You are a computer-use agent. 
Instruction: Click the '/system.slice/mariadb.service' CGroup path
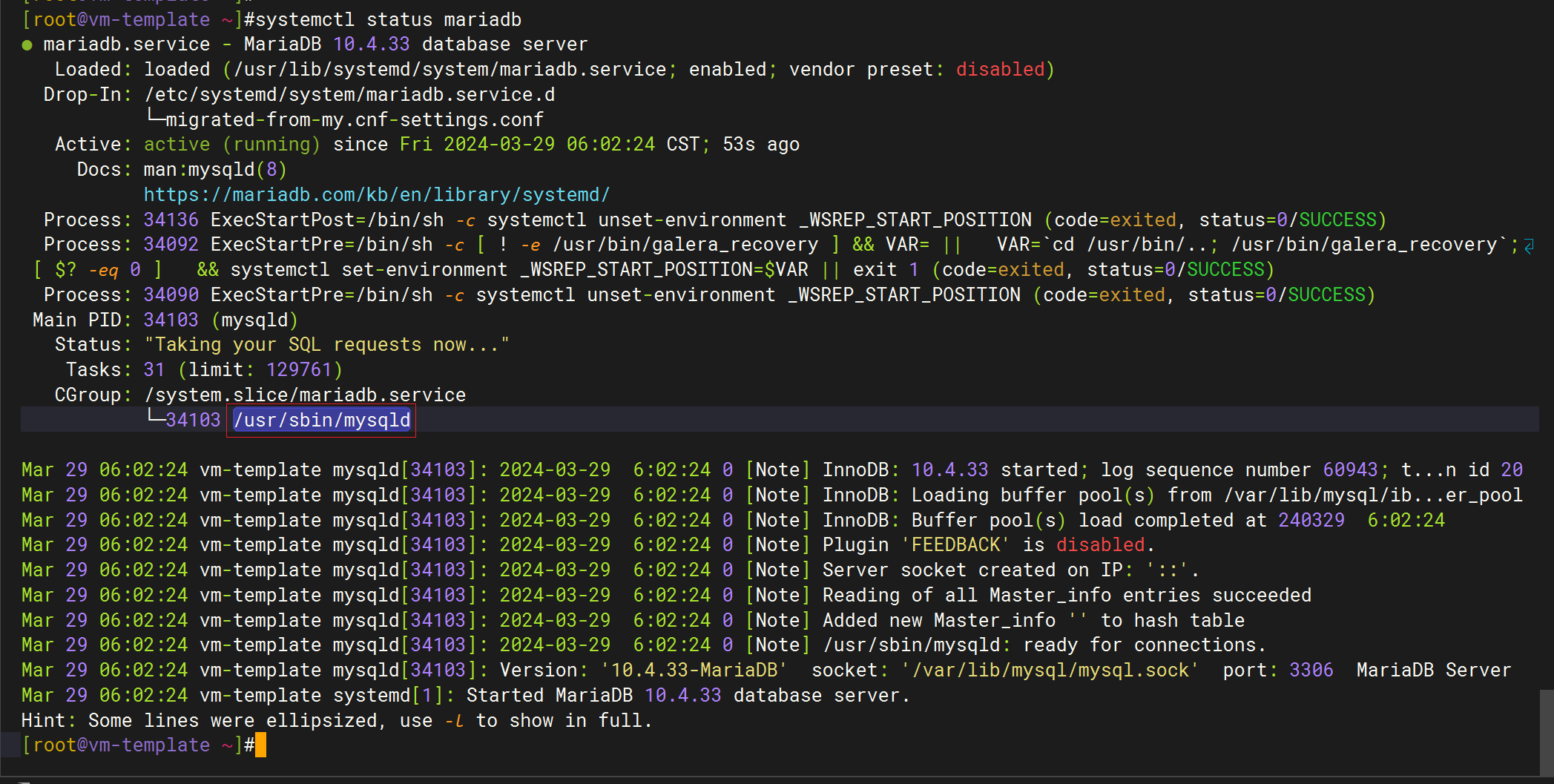click(305, 395)
